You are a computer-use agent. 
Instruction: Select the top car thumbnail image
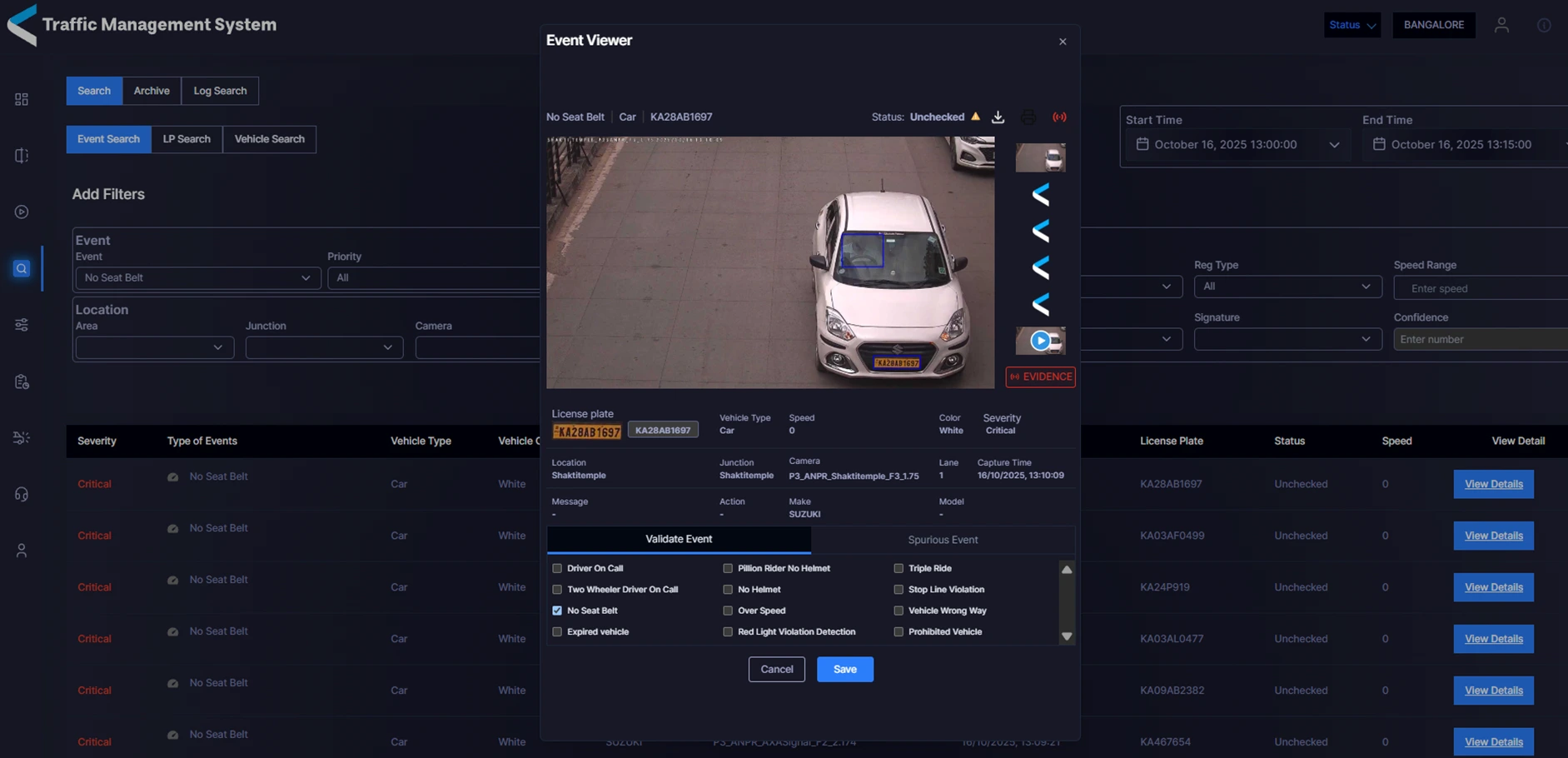1040,157
